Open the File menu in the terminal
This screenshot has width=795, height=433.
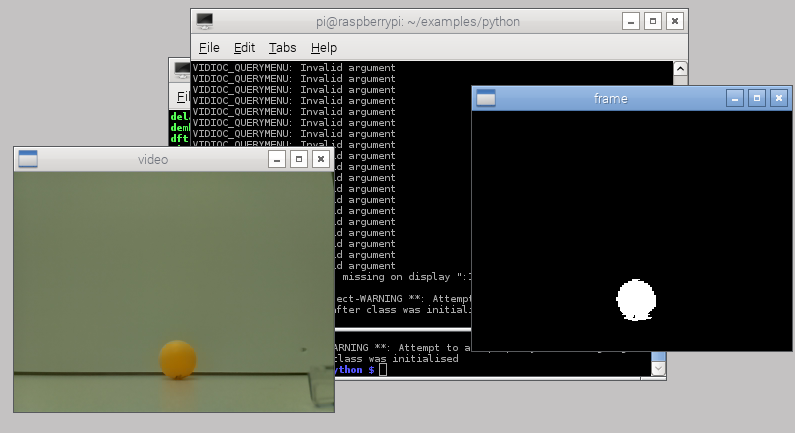click(209, 48)
